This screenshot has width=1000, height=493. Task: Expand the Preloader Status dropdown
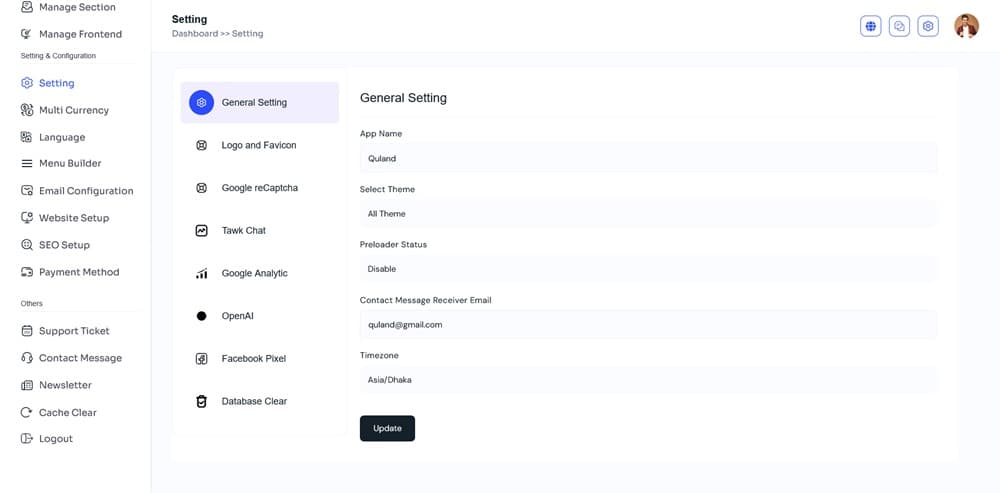click(x=647, y=269)
